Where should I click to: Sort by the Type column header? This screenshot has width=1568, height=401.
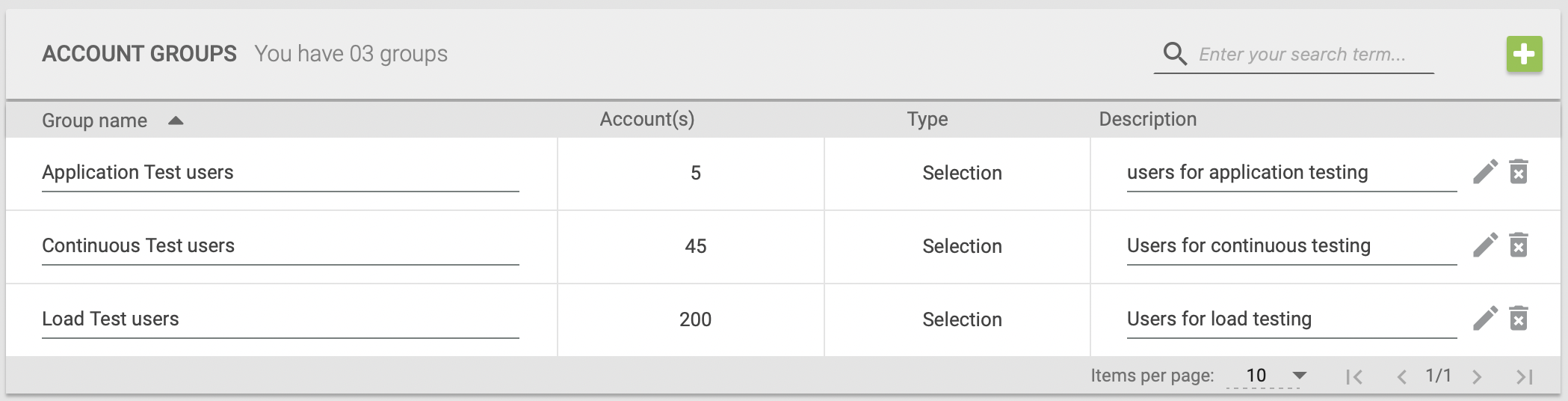[x=927, y=120]
